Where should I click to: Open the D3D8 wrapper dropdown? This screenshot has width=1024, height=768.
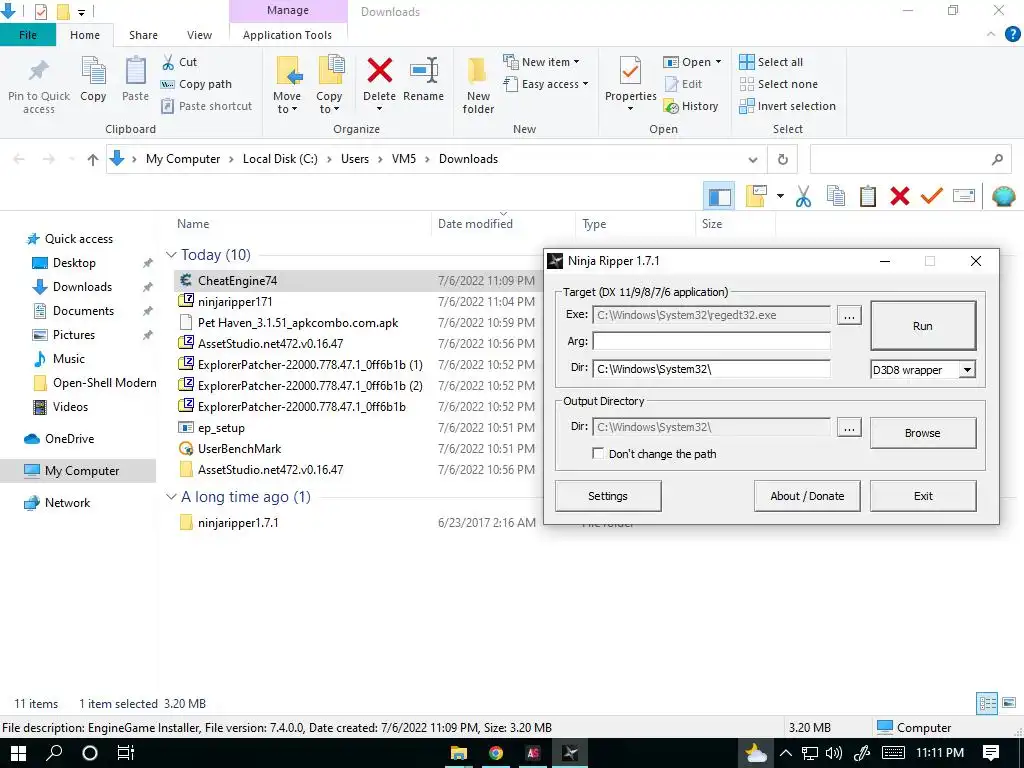[967, 370]
